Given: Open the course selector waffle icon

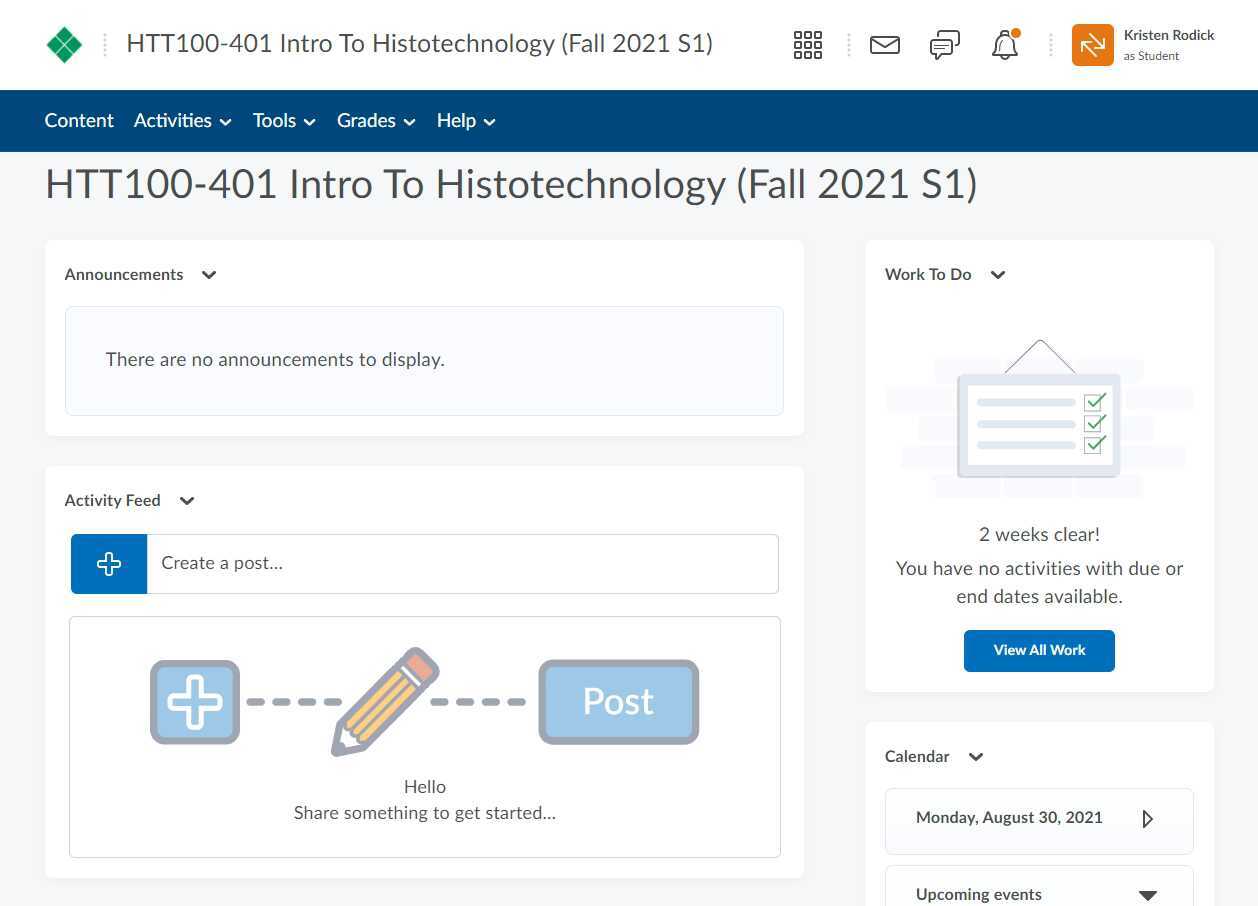Looking at the screenshot, I should click(807, 45).
